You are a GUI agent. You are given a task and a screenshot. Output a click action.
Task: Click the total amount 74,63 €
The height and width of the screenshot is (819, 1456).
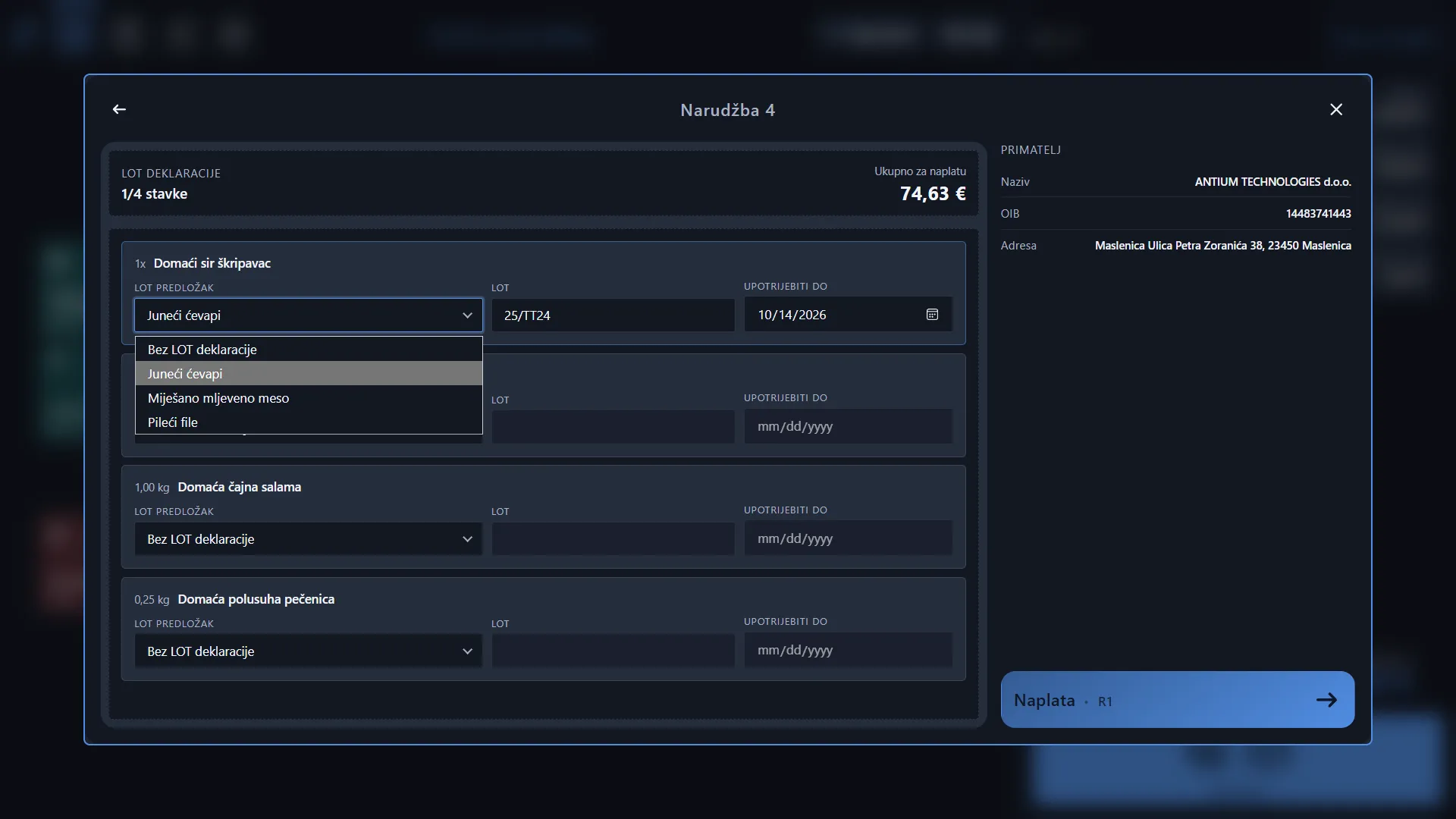pos(933,194)
